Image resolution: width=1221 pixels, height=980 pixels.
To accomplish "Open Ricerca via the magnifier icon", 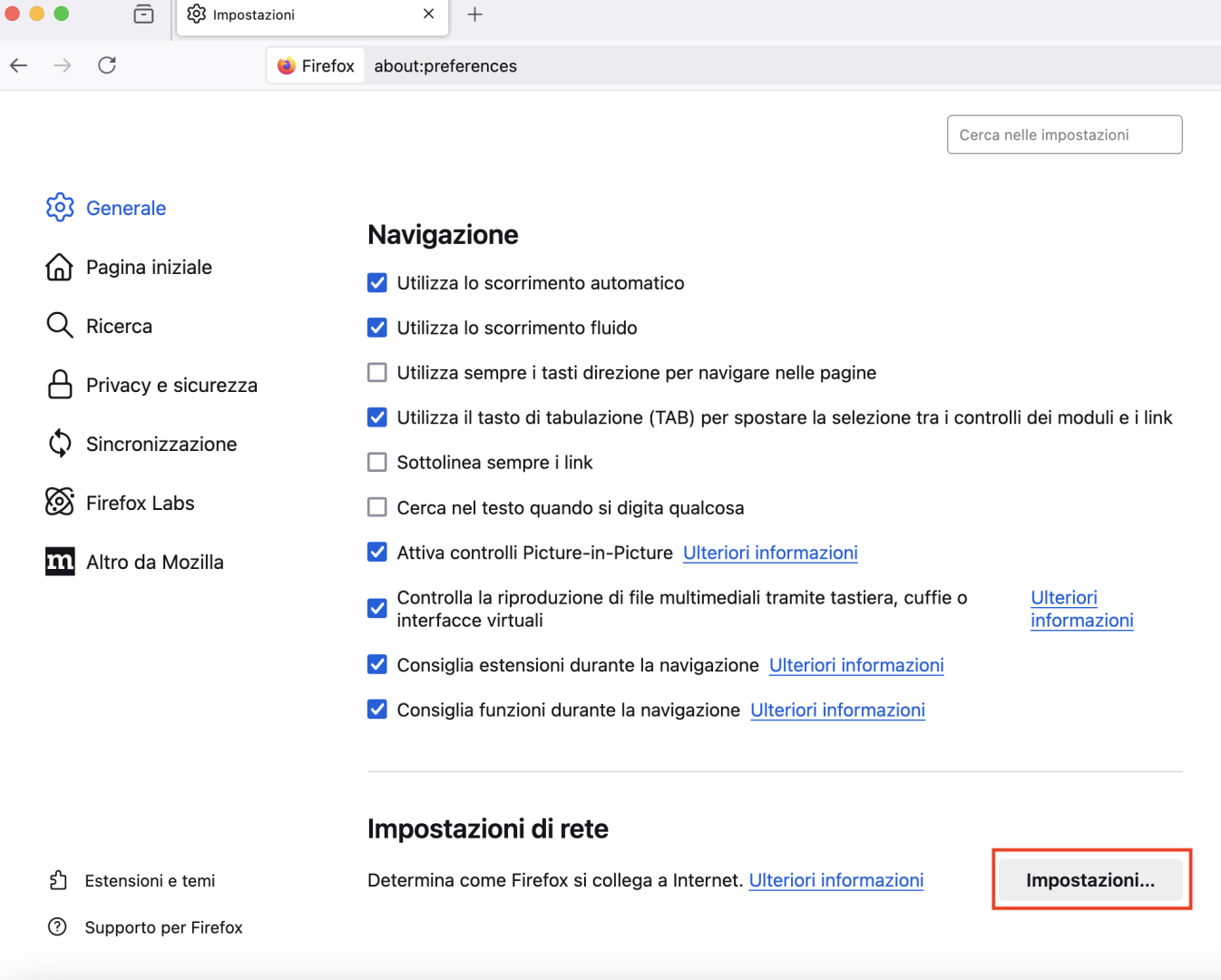I will 58,325.
